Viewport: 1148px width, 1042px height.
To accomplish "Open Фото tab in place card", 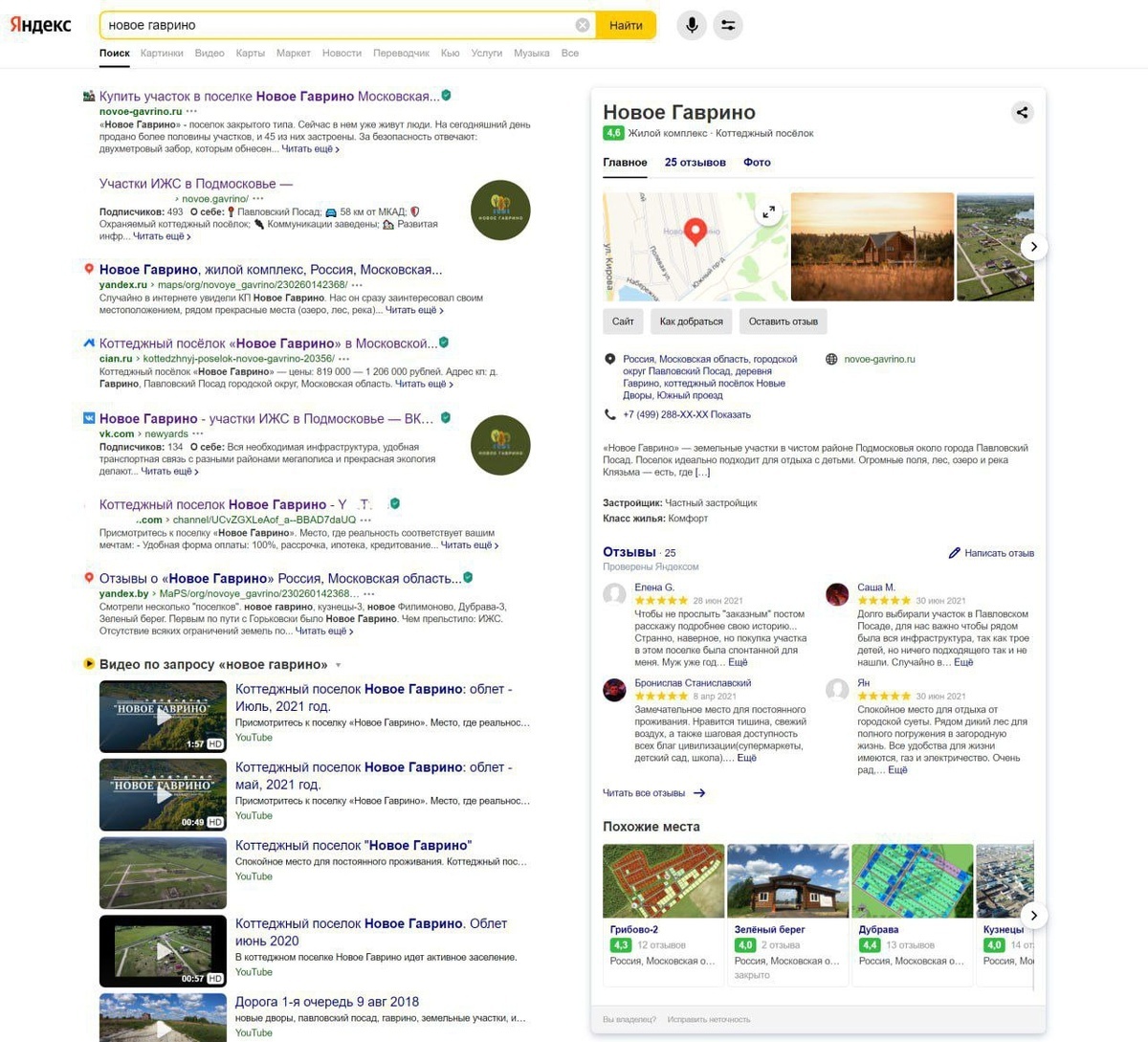I will [x=757, y=163].
